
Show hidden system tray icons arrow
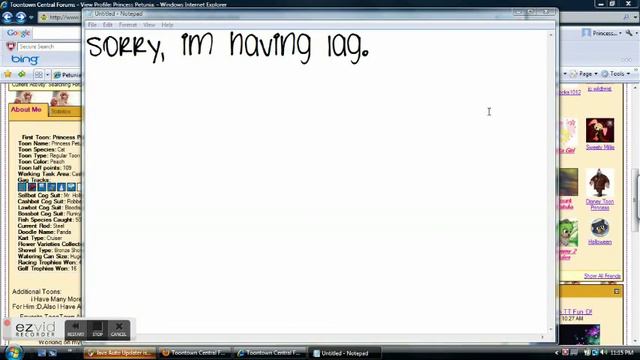(x=556, y=353)
